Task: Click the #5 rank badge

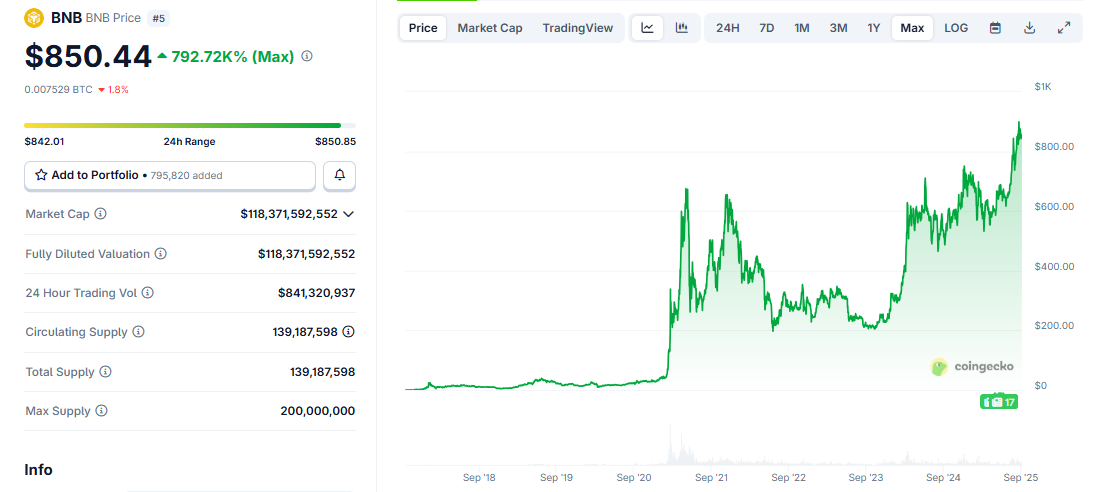Action: (158, 18)
